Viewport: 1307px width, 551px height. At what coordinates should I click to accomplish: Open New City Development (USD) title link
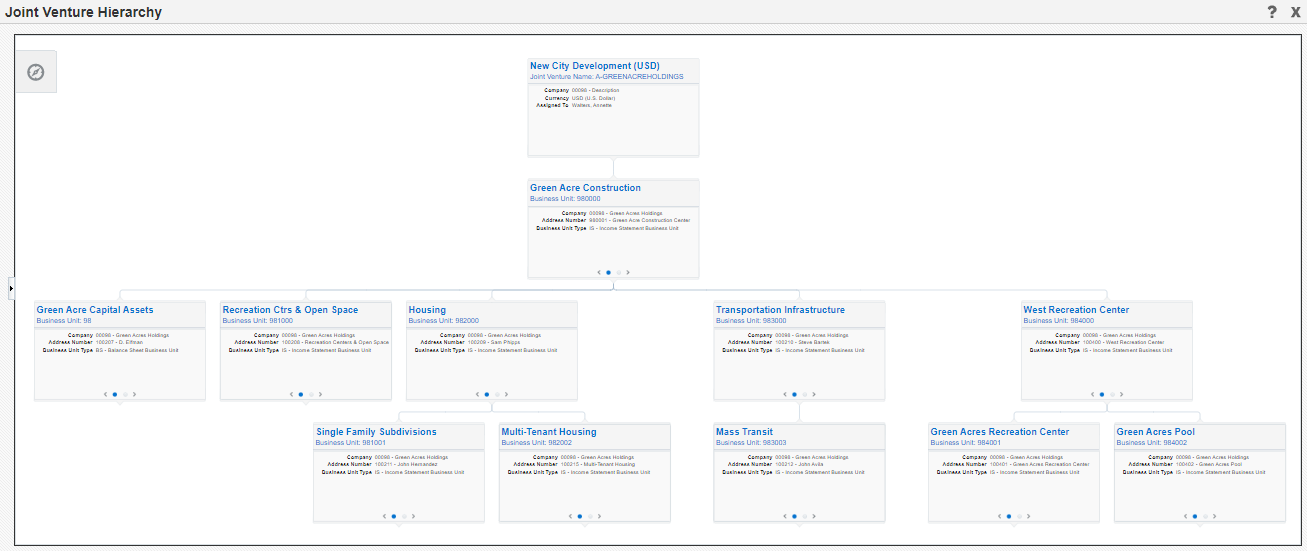595,66
